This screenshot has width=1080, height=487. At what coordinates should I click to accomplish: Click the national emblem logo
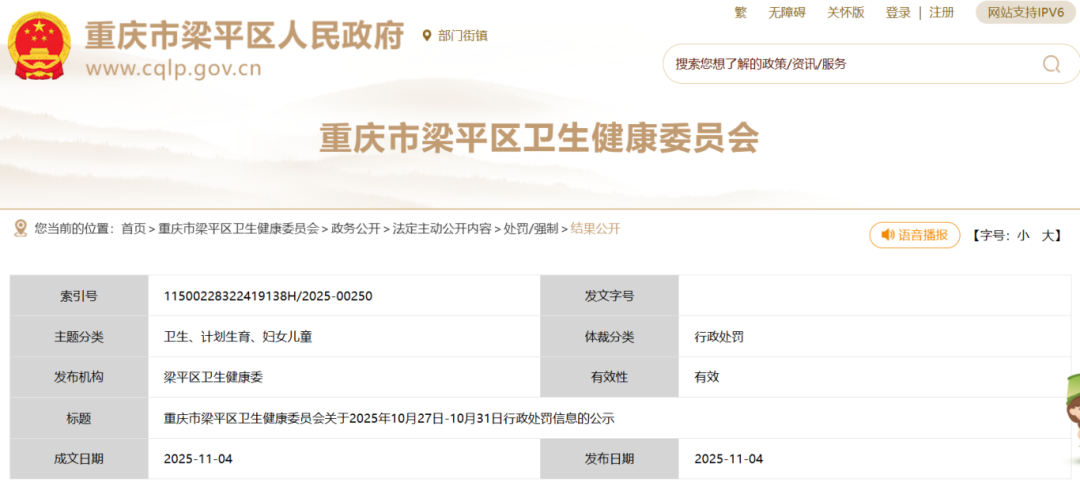click(x=40, y=46)
